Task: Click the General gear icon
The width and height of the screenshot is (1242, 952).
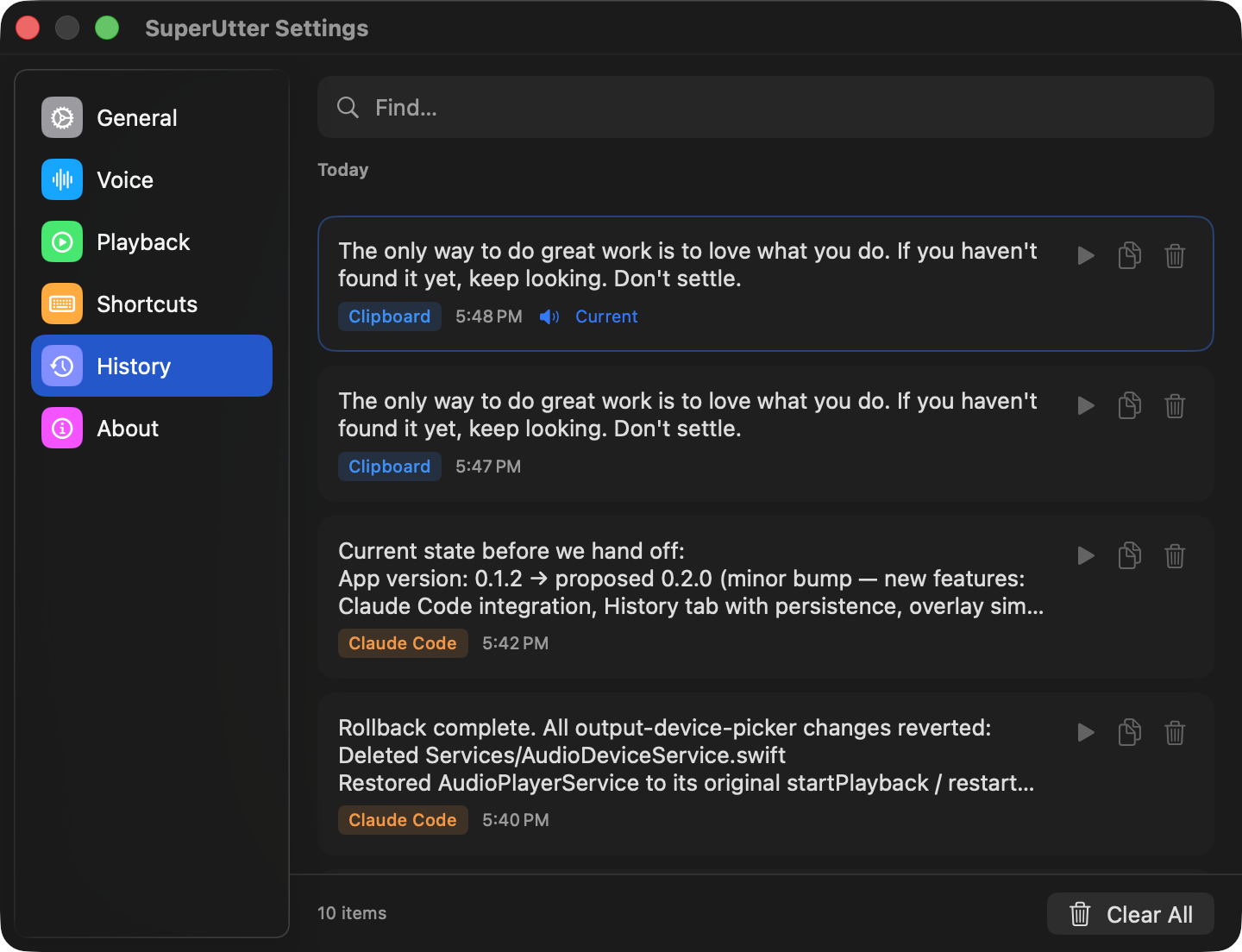Action: point(62,117)
